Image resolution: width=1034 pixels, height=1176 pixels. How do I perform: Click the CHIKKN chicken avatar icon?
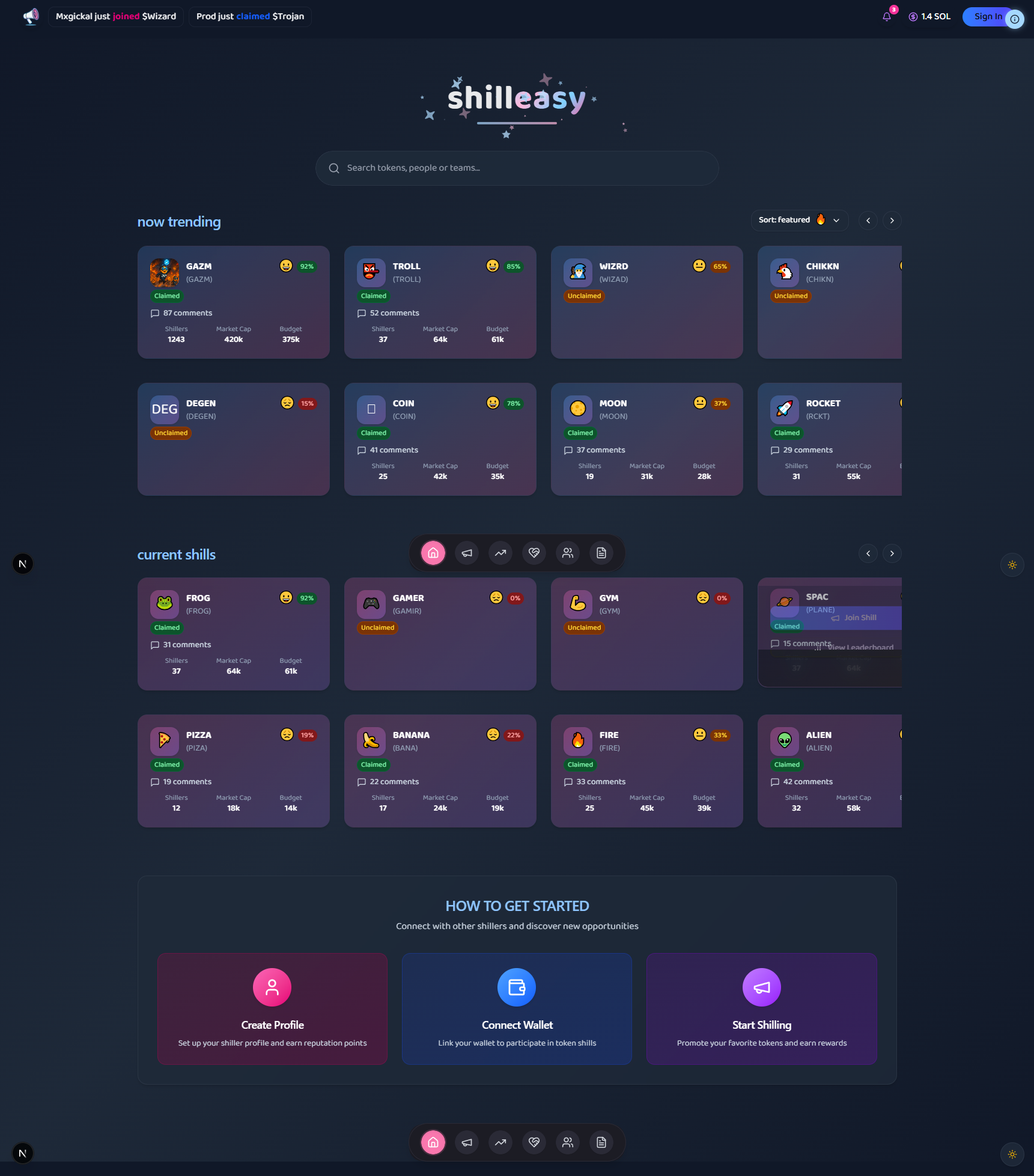(x=785, y=273)
